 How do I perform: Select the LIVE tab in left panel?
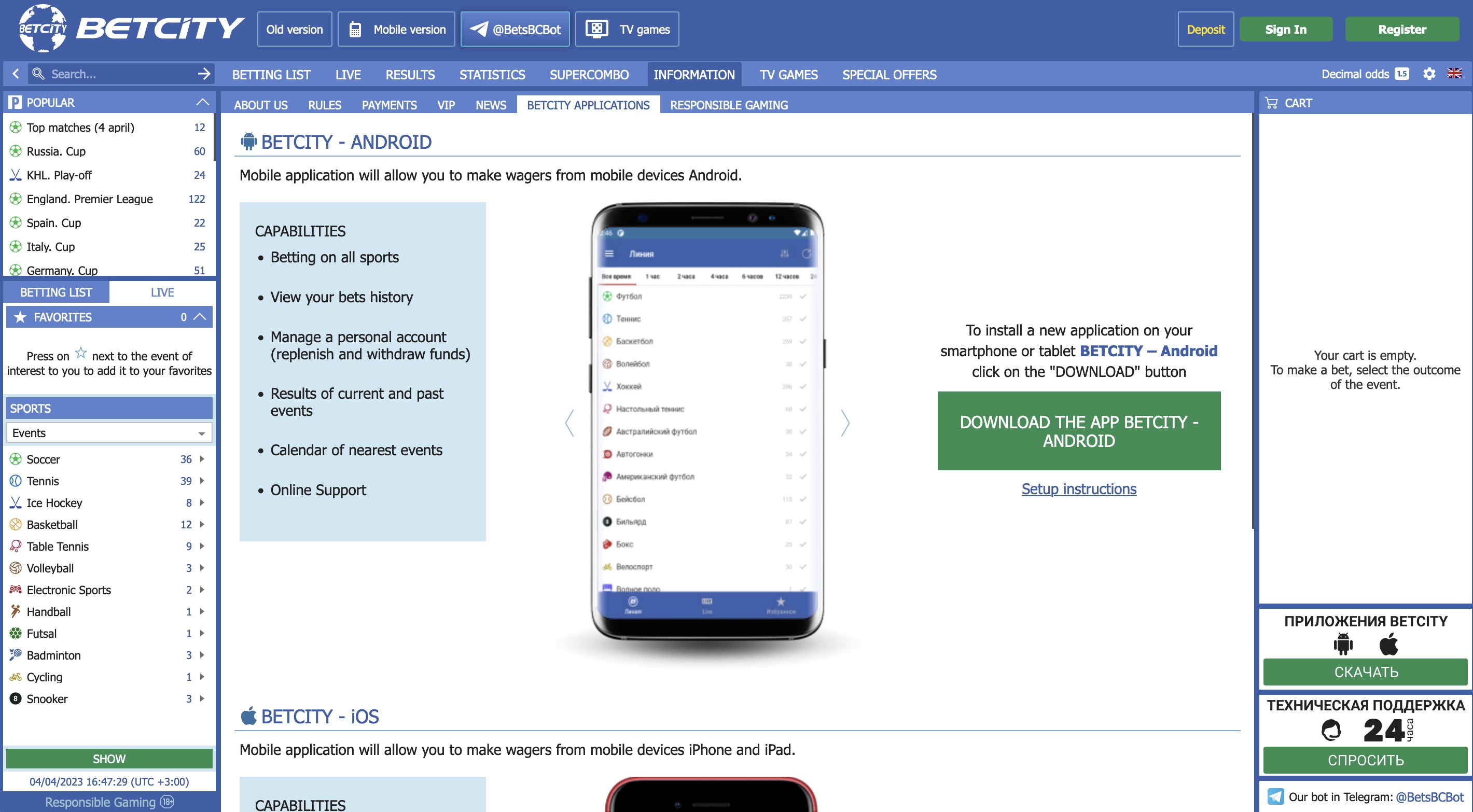(162, 292)
